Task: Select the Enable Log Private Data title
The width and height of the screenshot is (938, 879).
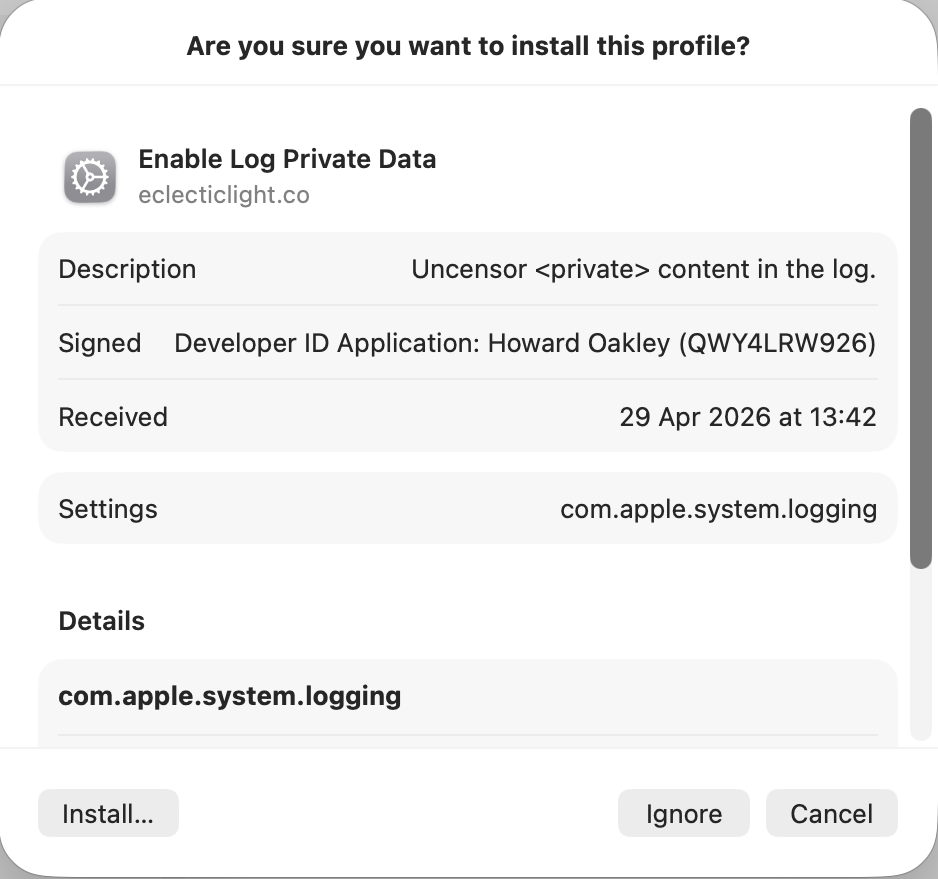Action: coord(287,159)
